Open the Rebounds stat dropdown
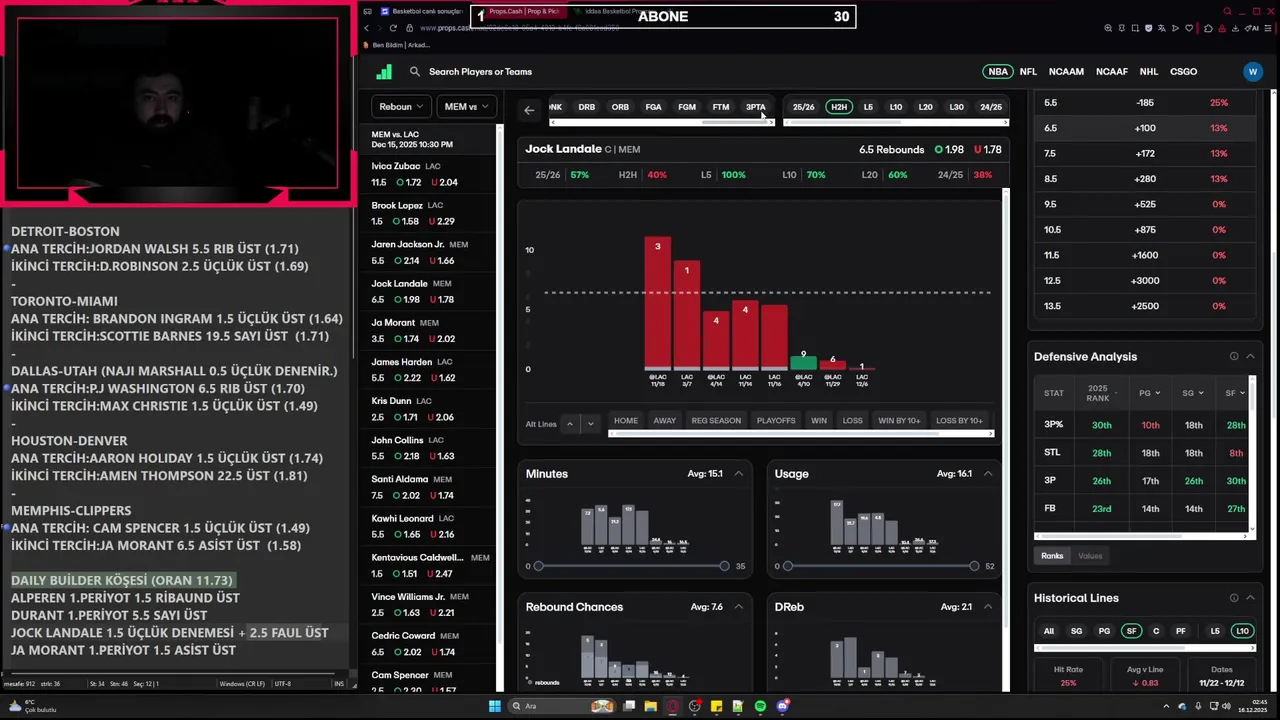1280x720 pixels. pos(401,107)
